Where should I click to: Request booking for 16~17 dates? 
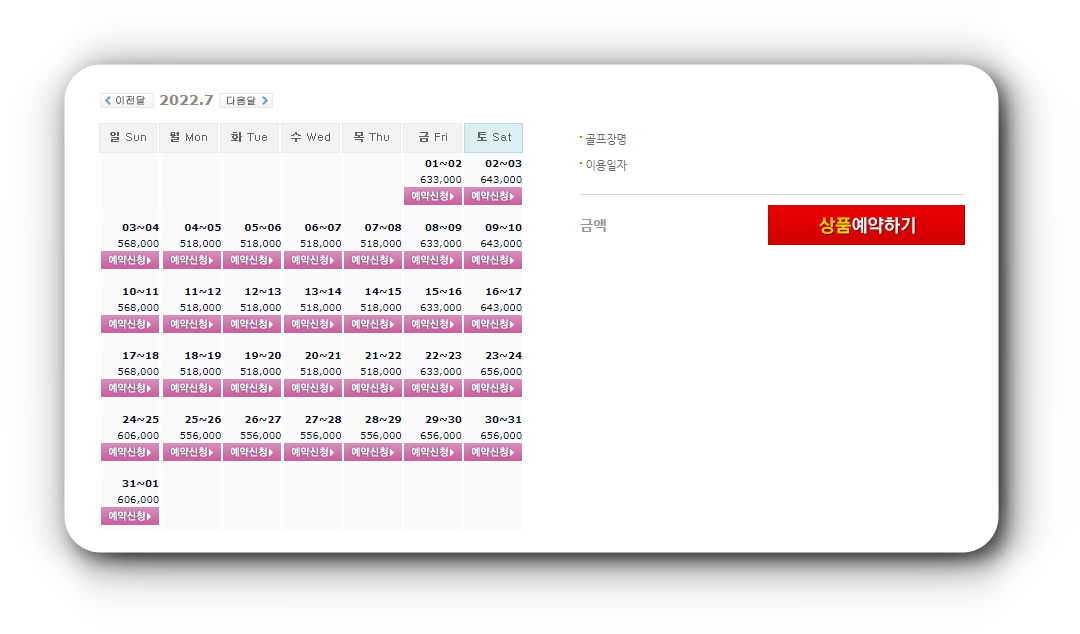492,325
